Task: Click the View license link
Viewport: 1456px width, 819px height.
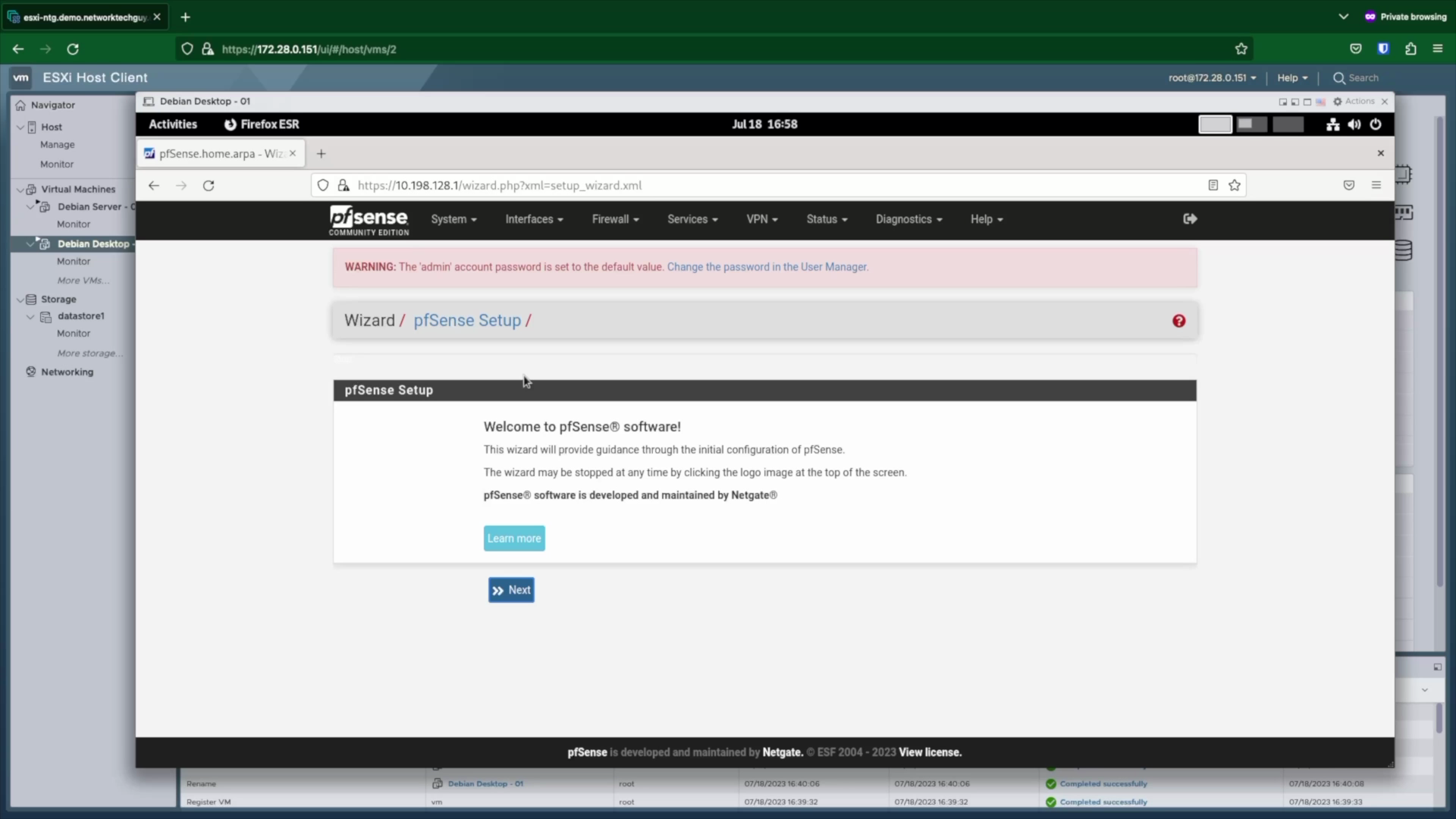Action: tap(930, 752)
